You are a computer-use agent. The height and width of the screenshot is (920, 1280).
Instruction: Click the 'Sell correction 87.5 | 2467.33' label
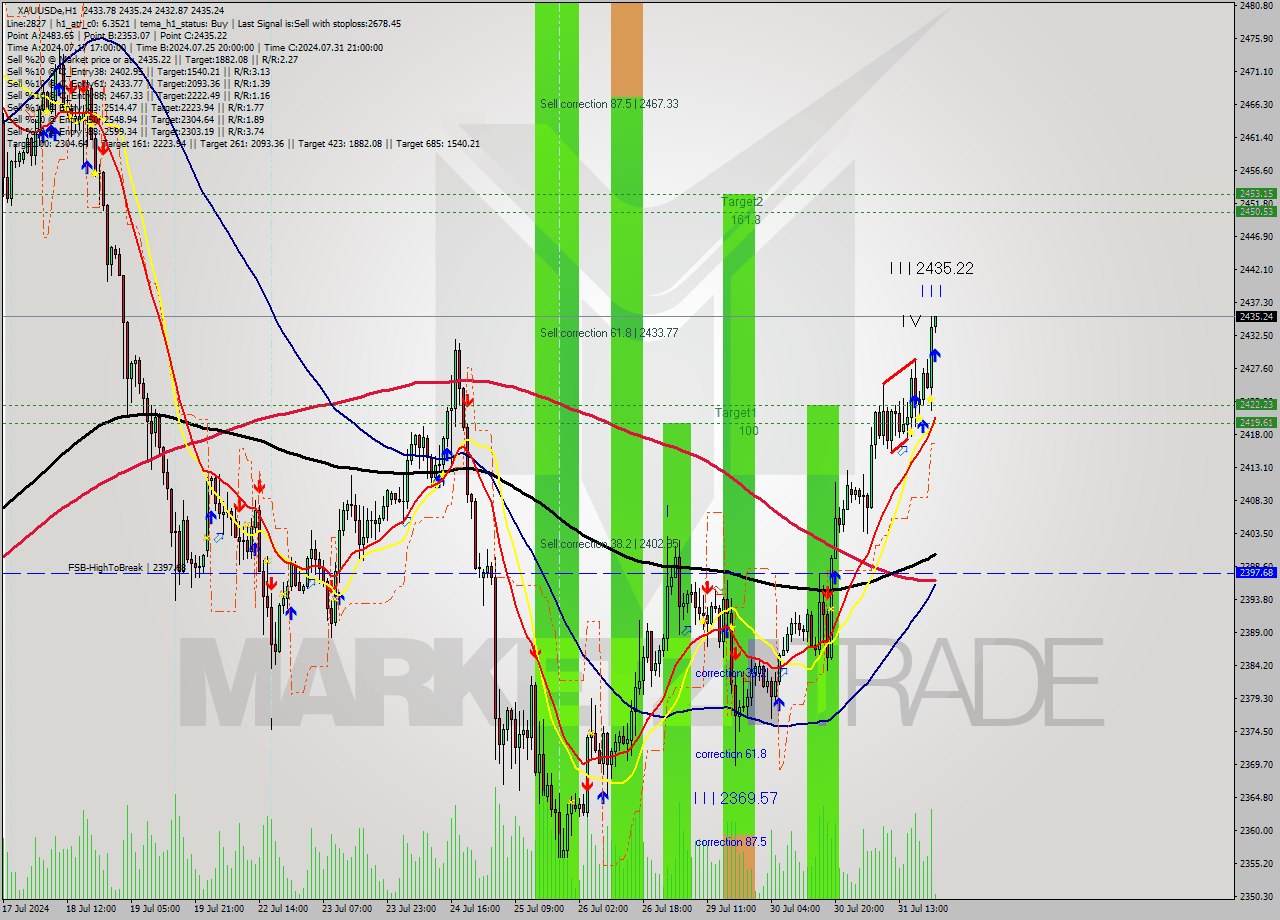(x=609, y=104)
